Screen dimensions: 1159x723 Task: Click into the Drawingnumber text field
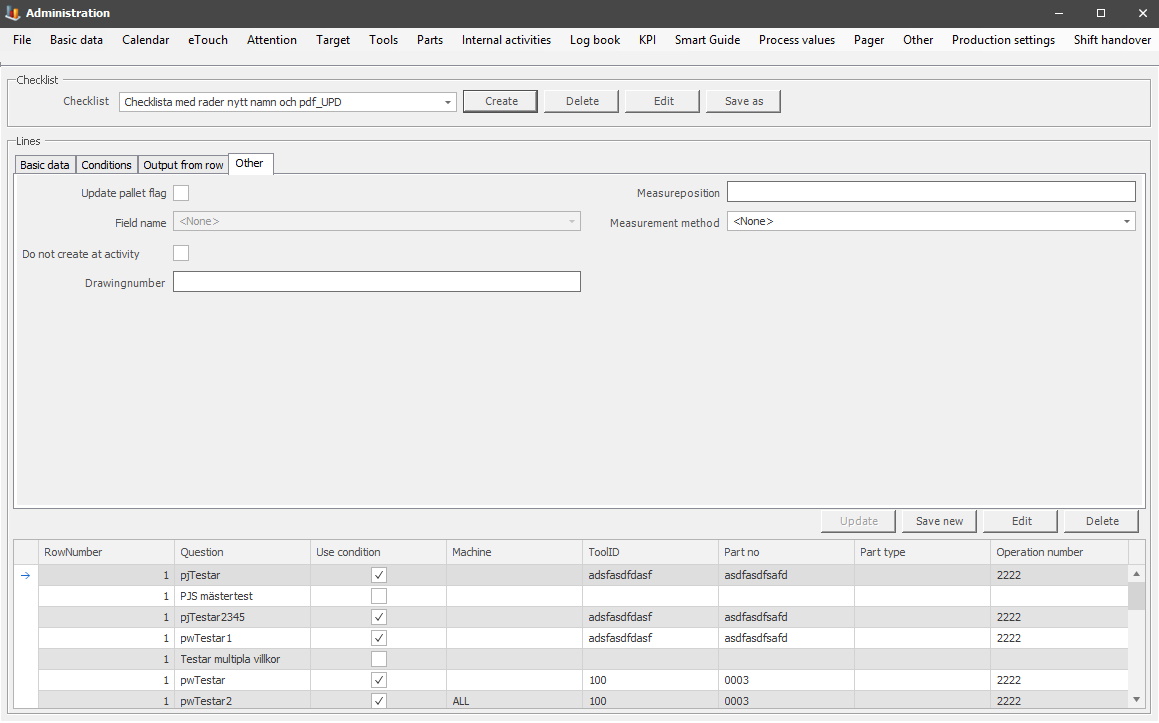coord(376,282)
